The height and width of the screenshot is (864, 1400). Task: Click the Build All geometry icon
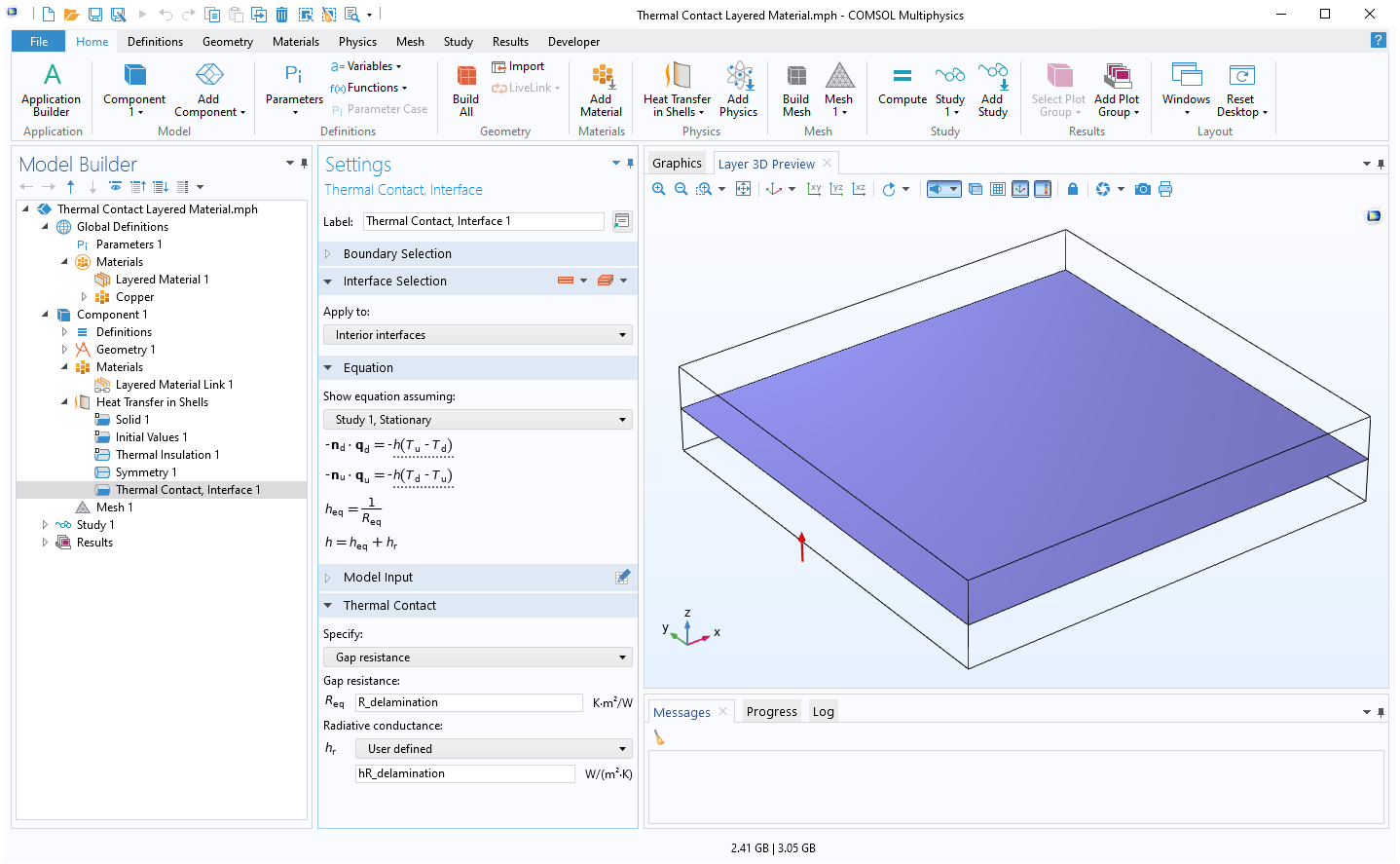(x=466, y=90)
